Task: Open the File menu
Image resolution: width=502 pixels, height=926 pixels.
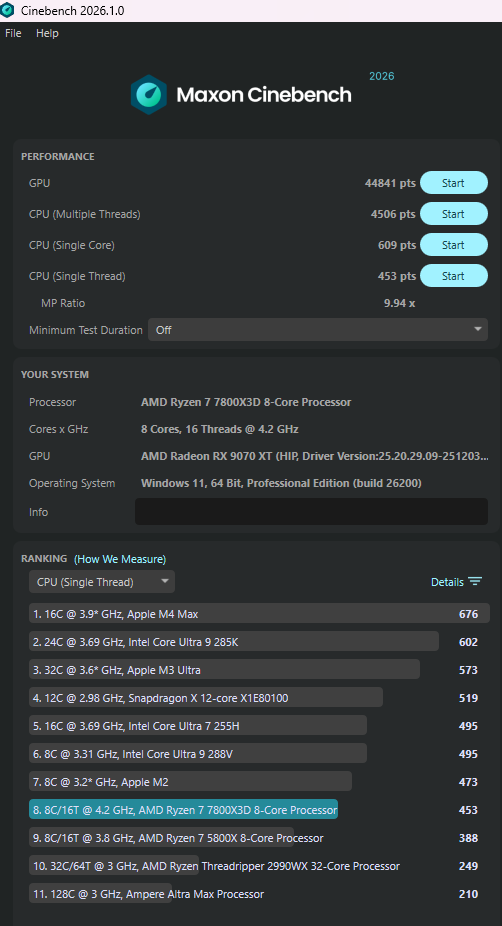Action: (x=13, y=33)
